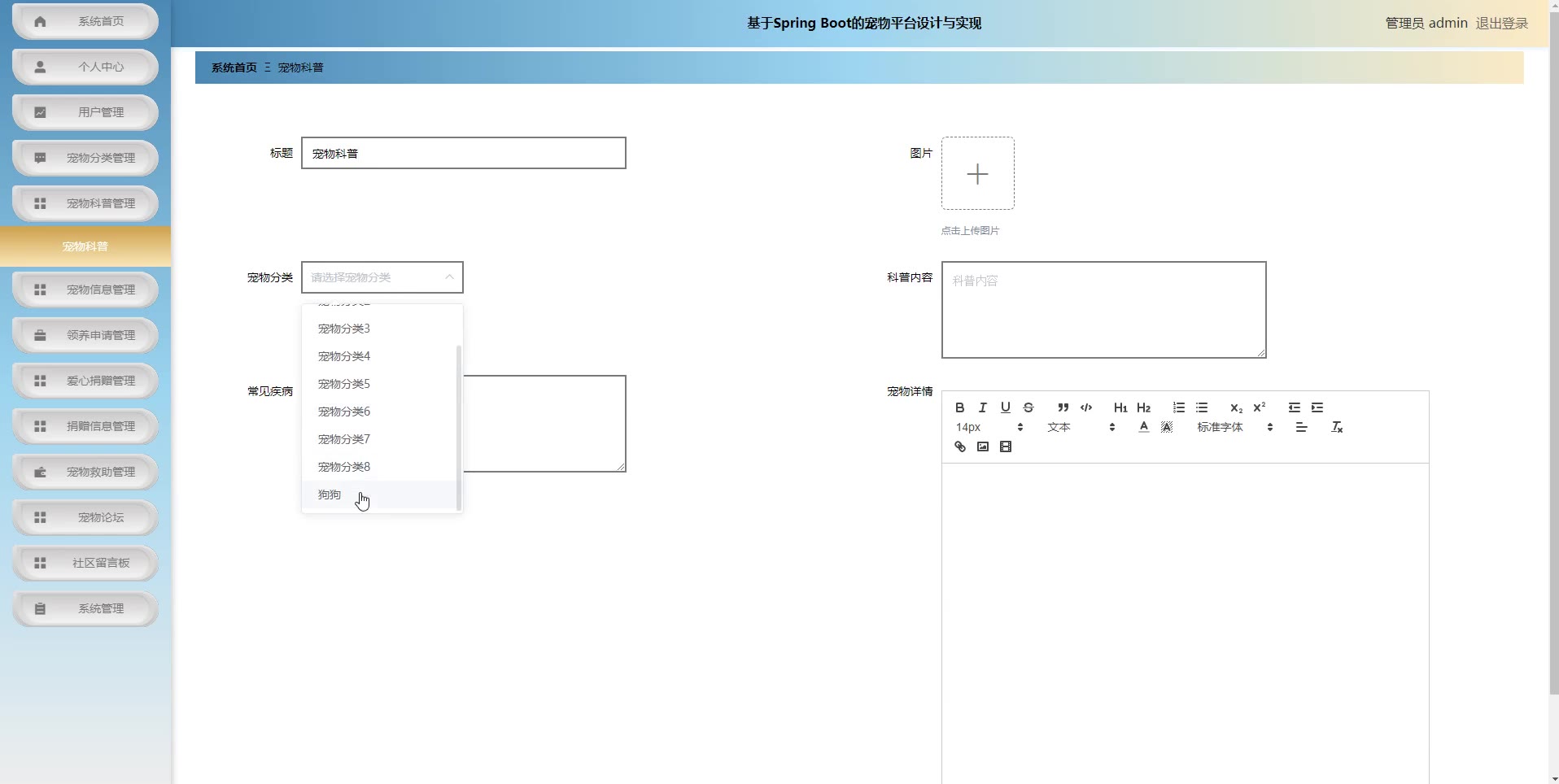Apply Heading 1 style

(x=1120, y=407)
